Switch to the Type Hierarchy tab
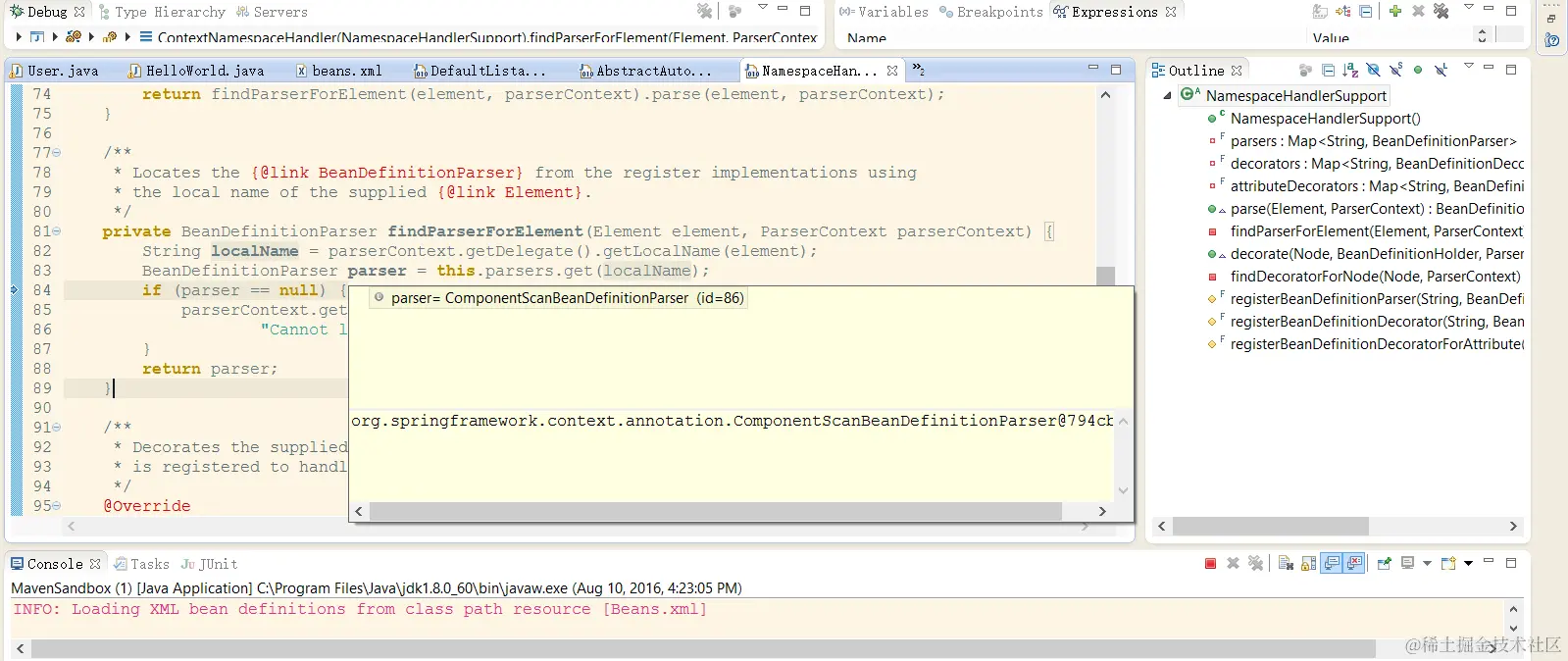This screenshot has height=661, width=1568. pyautogui.click(x=162, y=12)
